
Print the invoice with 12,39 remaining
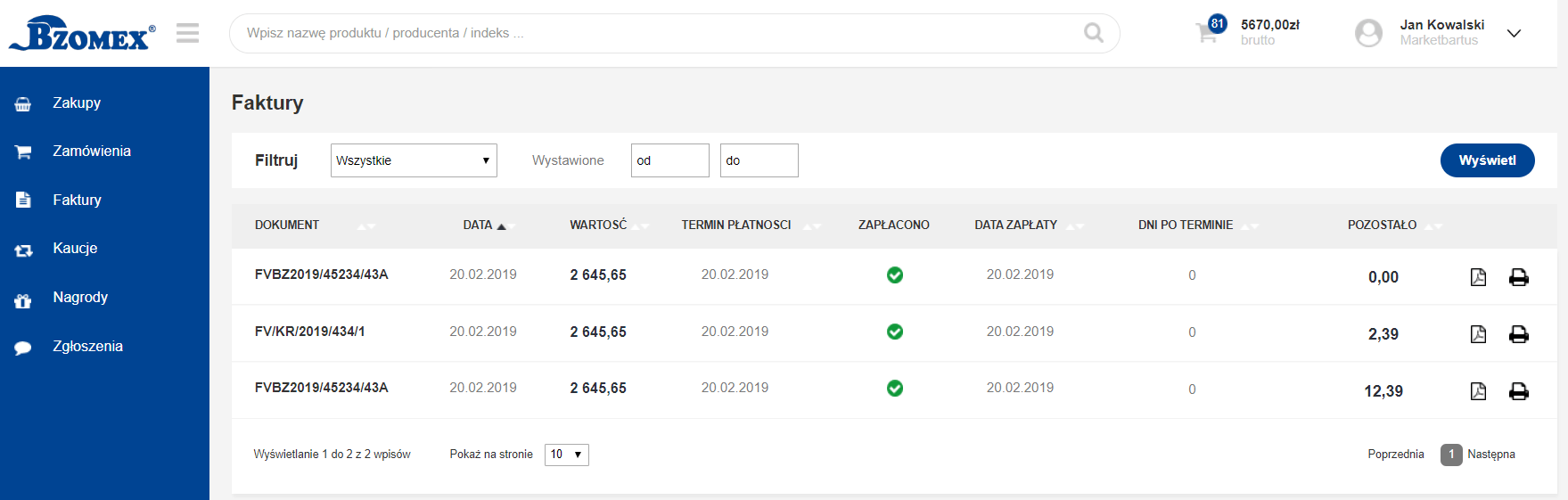point(1519,391)
